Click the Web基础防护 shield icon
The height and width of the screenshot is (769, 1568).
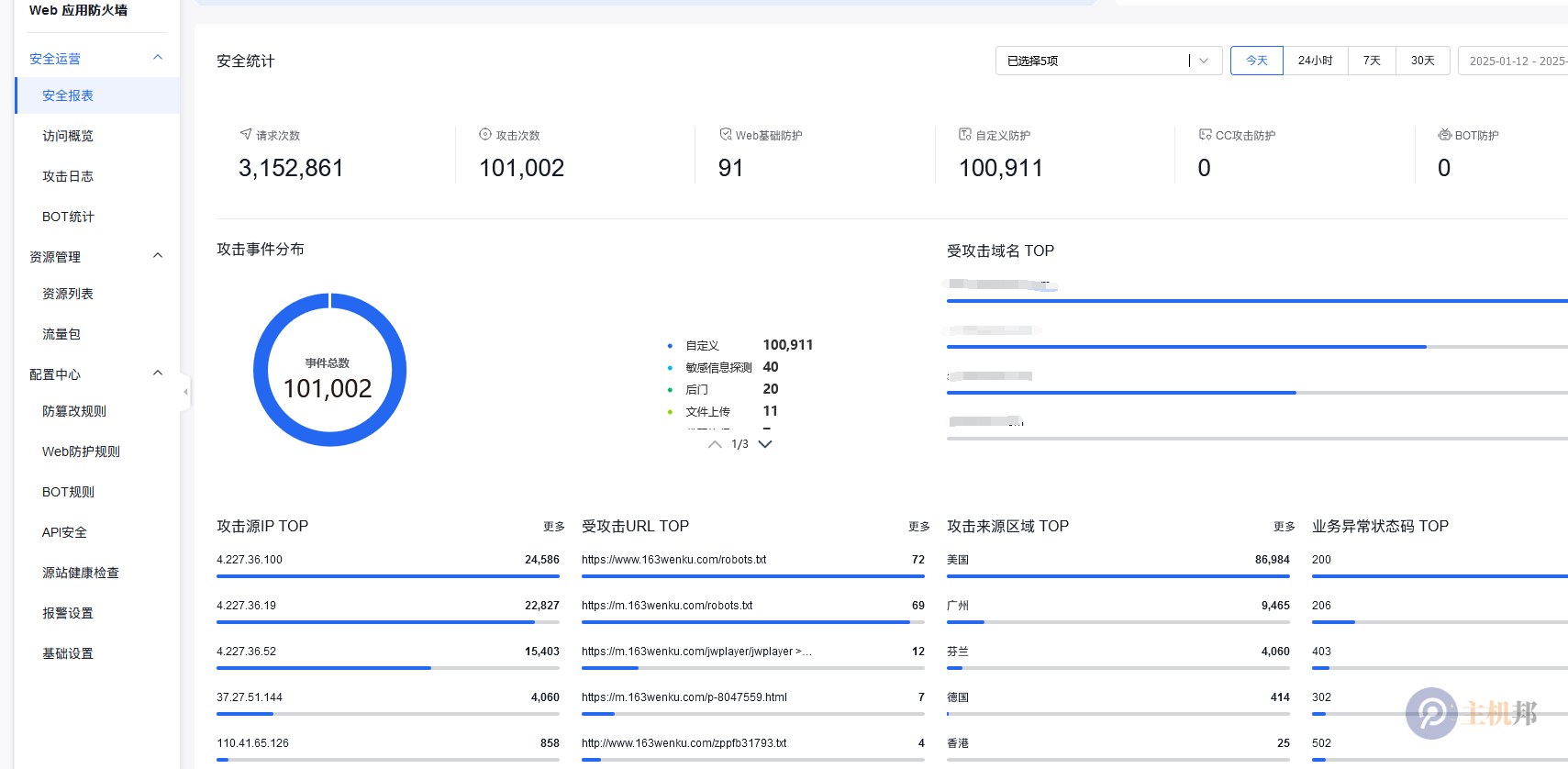[x=726, y=134]
